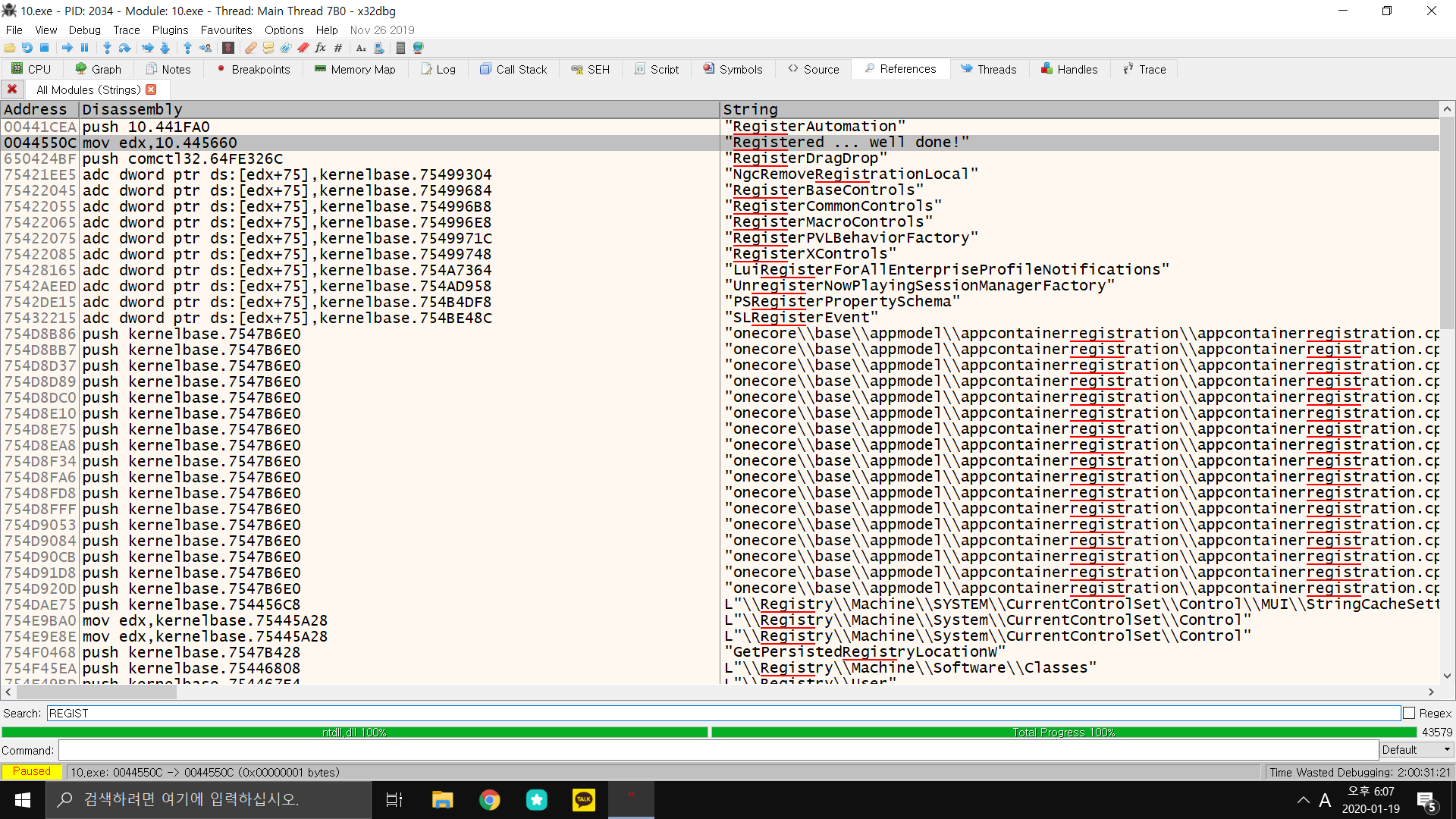Image resolution: width=1456 pixels, height=819 pixels.
Task: Click the Total Progress 100% bar
Action: 1063,732
